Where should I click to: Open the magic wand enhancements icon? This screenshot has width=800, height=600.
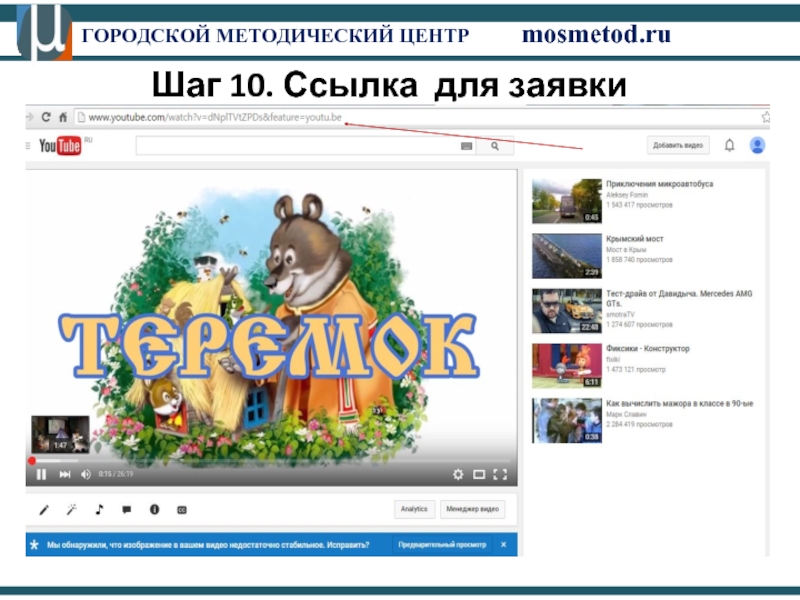point(71,509)
